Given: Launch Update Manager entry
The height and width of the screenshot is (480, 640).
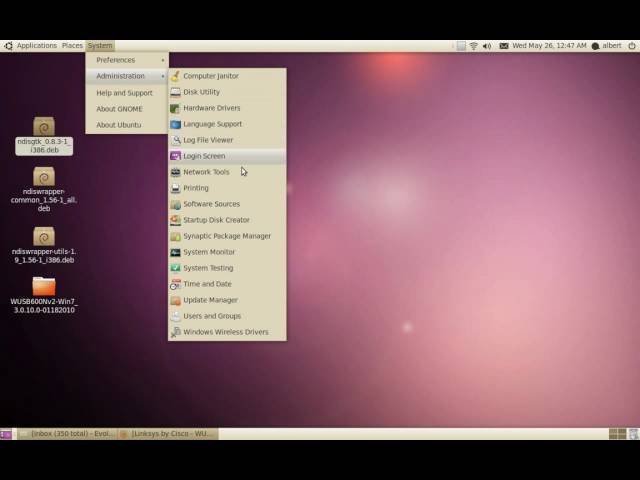Looking at the screenshot, I should pos(227,300).
